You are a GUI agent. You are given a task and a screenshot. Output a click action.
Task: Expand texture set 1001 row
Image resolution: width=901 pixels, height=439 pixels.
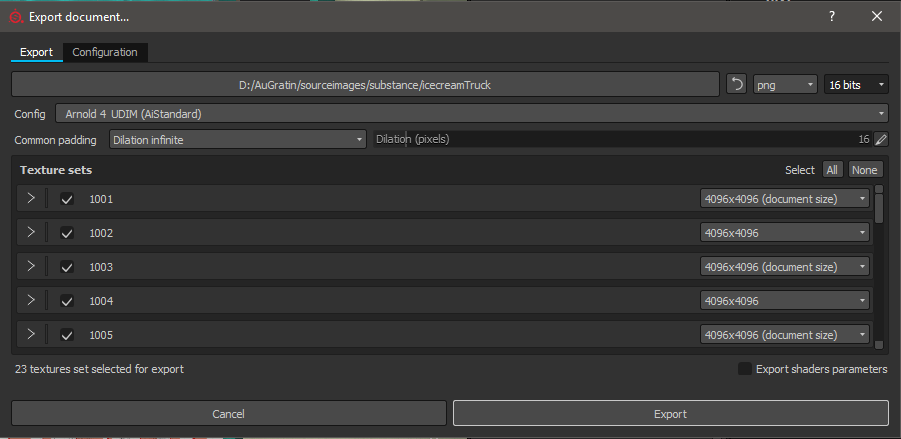click(x=31, y=198)
